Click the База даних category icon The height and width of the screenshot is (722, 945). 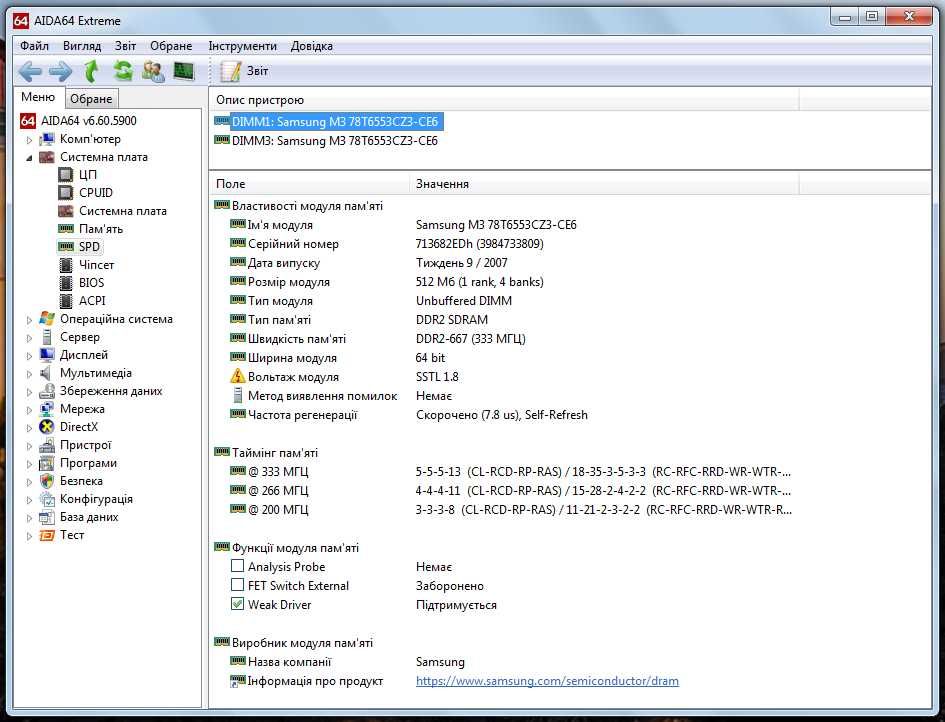point(47,517)
